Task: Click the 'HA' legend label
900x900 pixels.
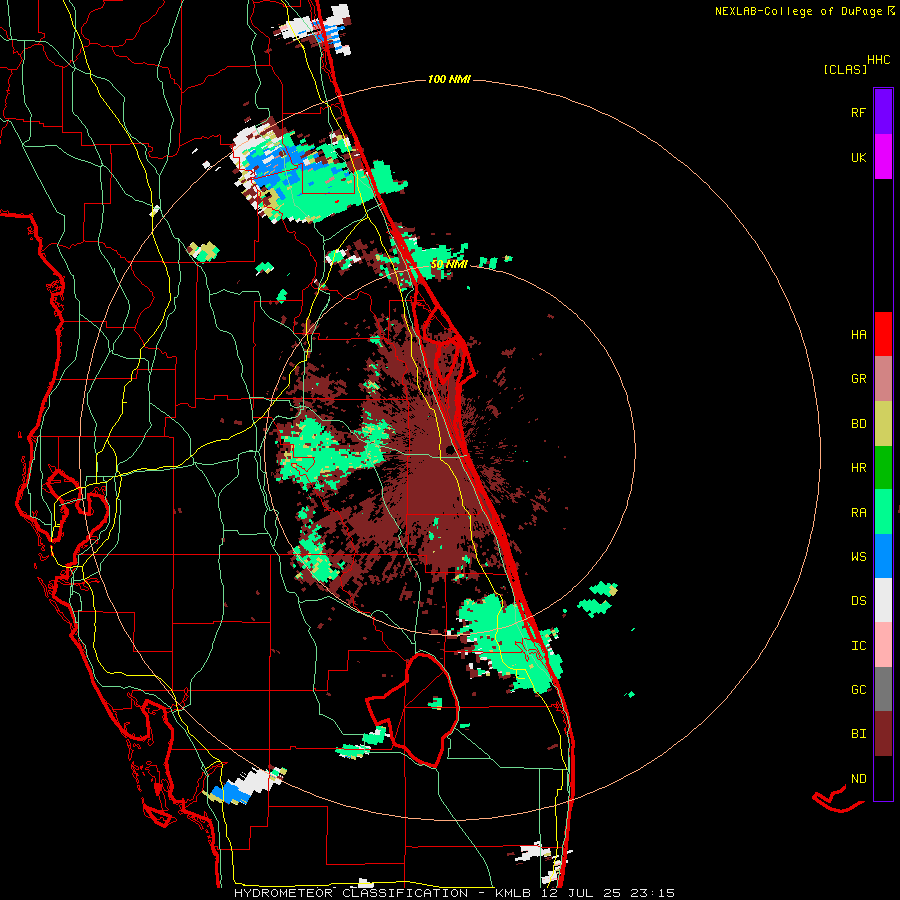Action: [x=858, y=334]
